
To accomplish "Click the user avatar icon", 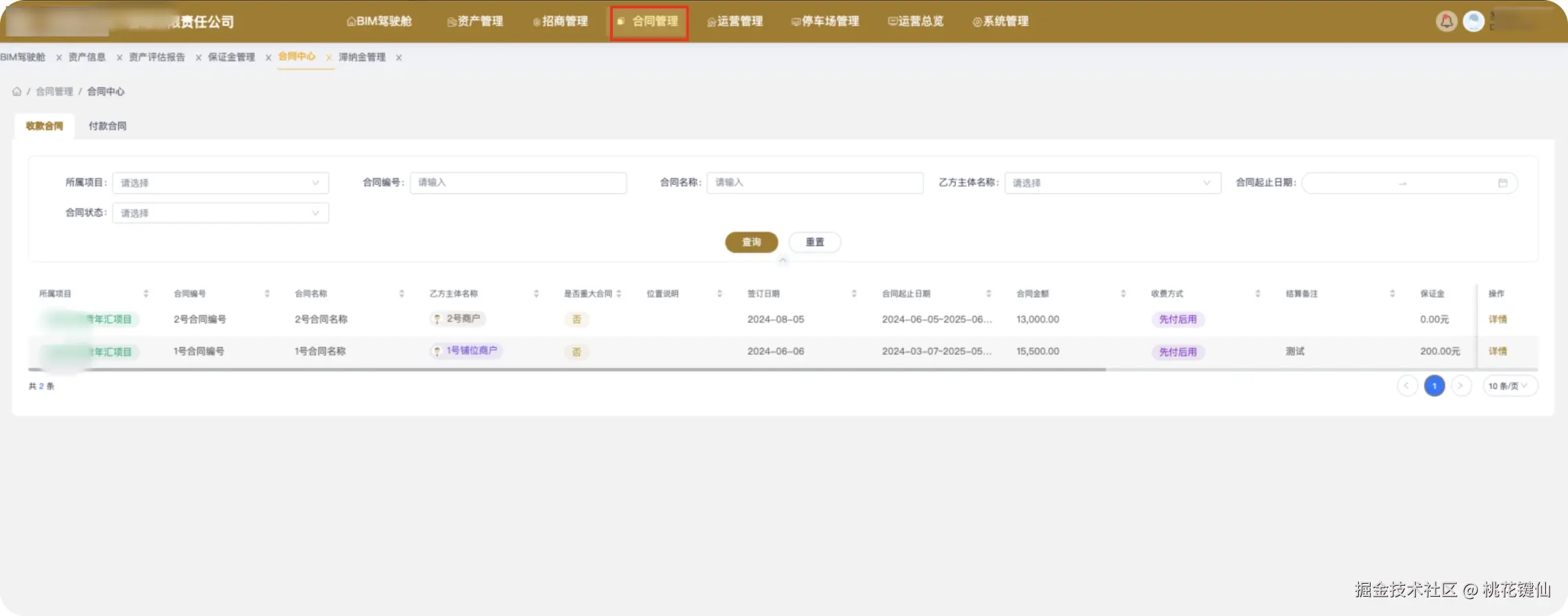I will [1473, 21].
